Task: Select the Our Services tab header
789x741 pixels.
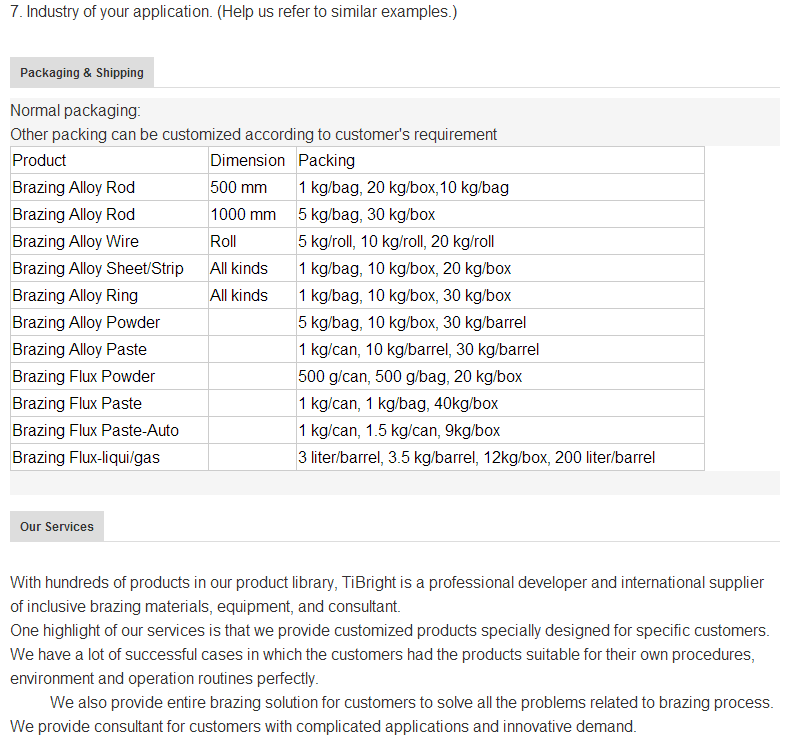Action: coord(57,526)
